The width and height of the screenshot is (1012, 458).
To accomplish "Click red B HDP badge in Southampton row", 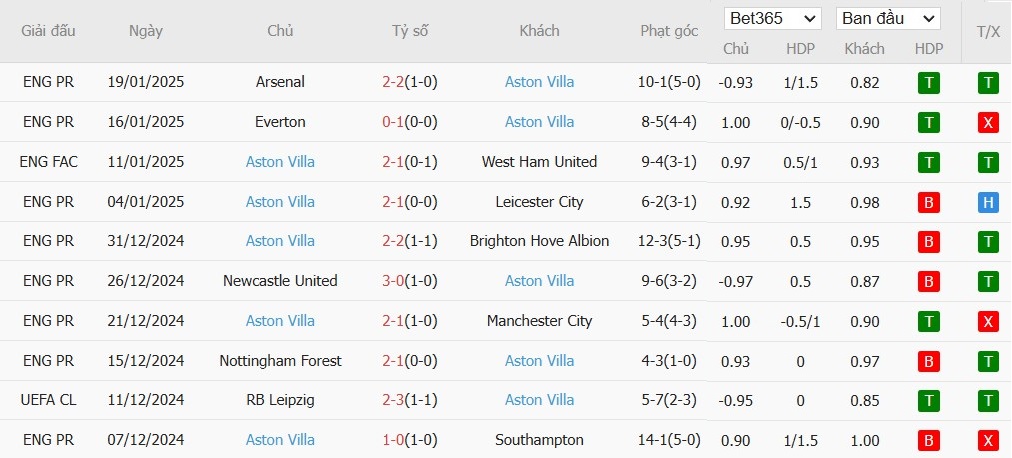I will tap(929, 441).
